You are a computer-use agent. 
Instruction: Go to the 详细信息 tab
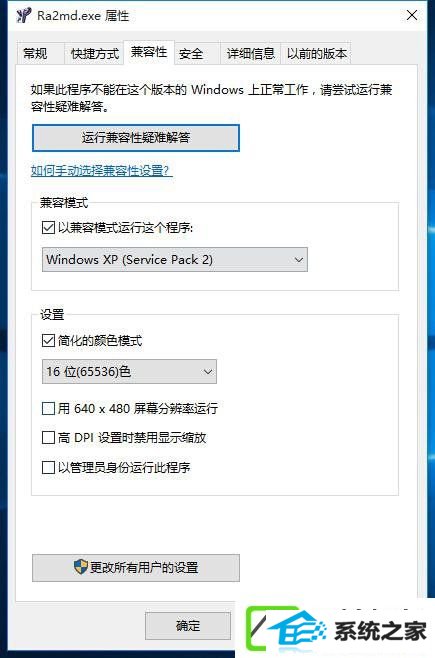click(250, 54)
